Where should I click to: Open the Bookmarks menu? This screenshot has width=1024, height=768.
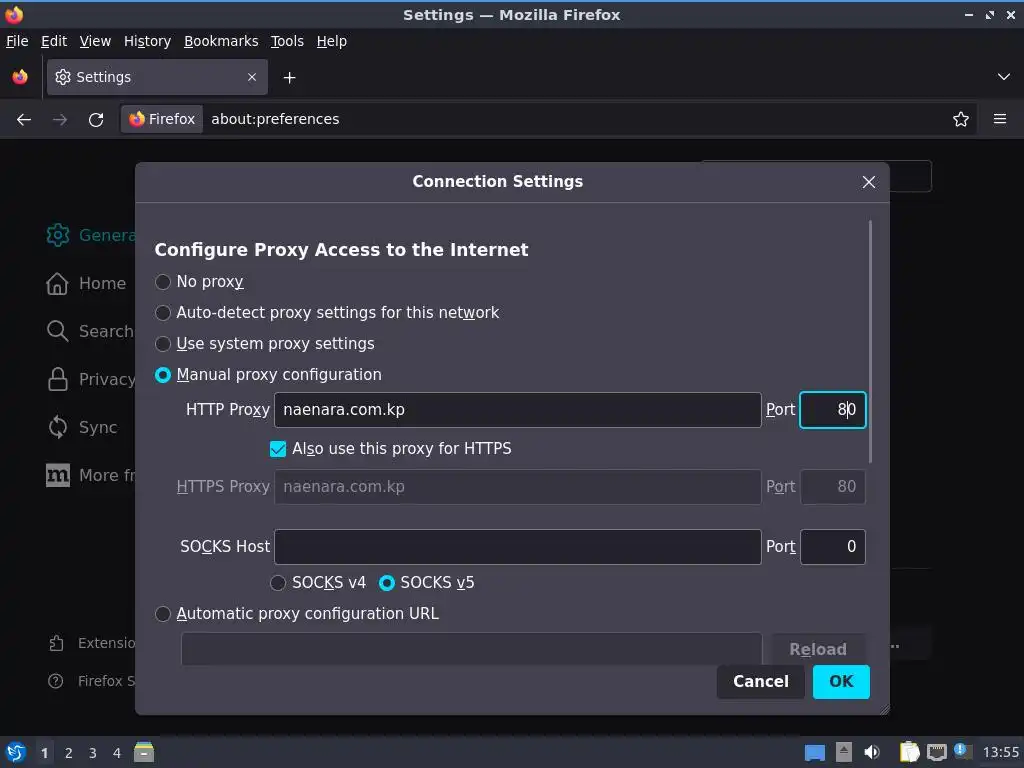coord(221,41)
